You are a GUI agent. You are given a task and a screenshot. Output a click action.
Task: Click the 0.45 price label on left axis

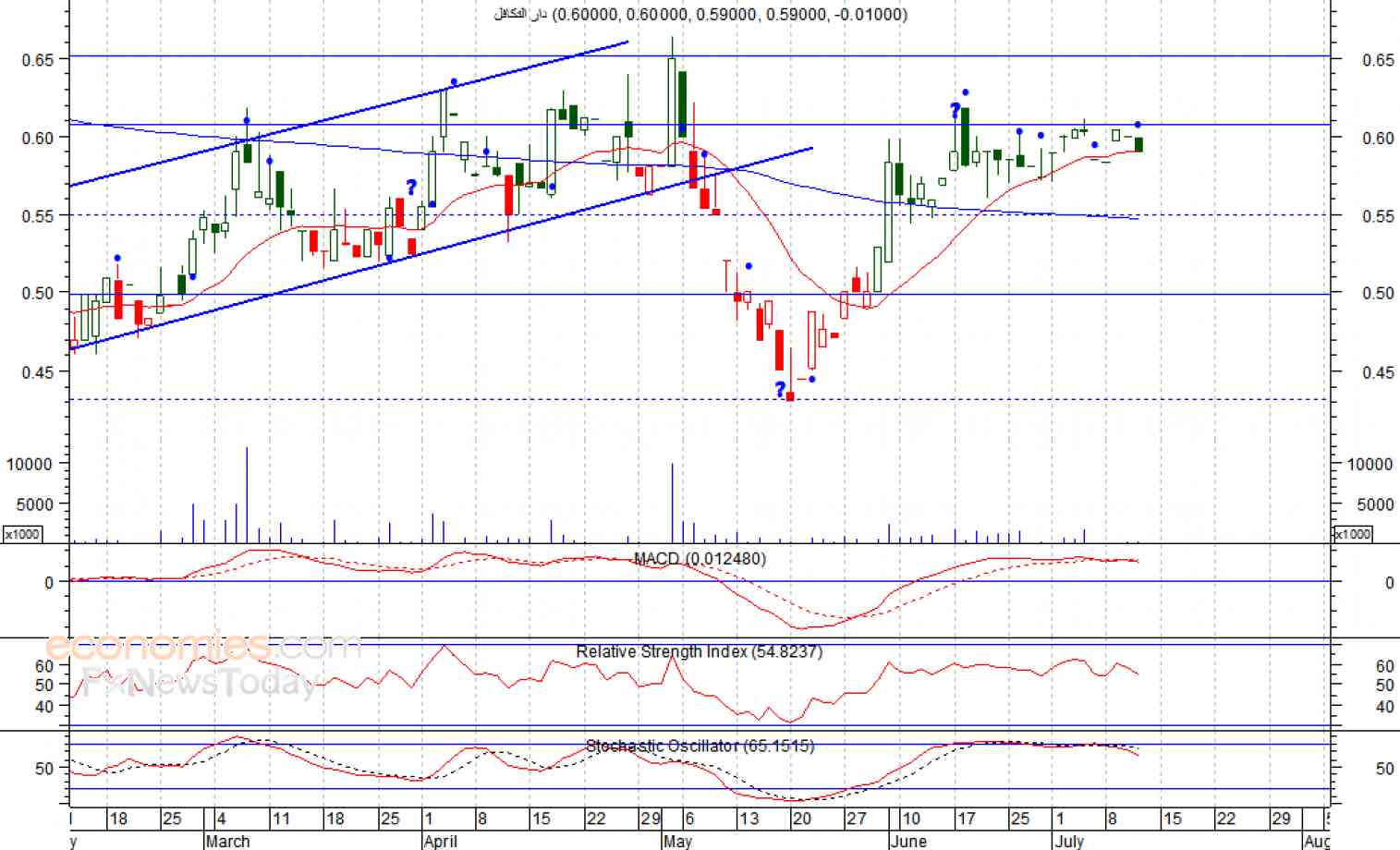click(38, 372)
